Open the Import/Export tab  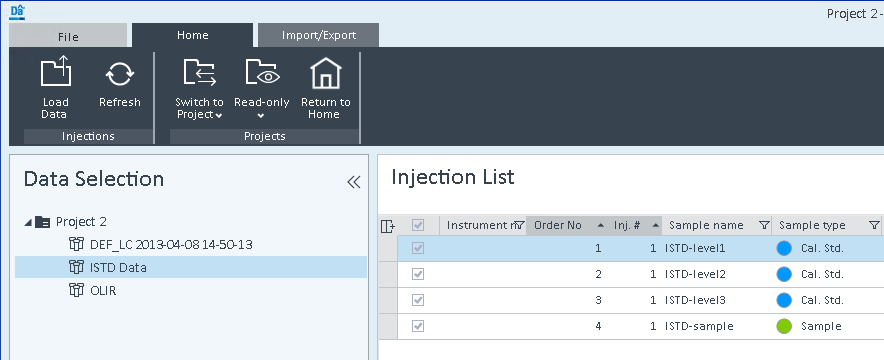[x=319, y=35]
